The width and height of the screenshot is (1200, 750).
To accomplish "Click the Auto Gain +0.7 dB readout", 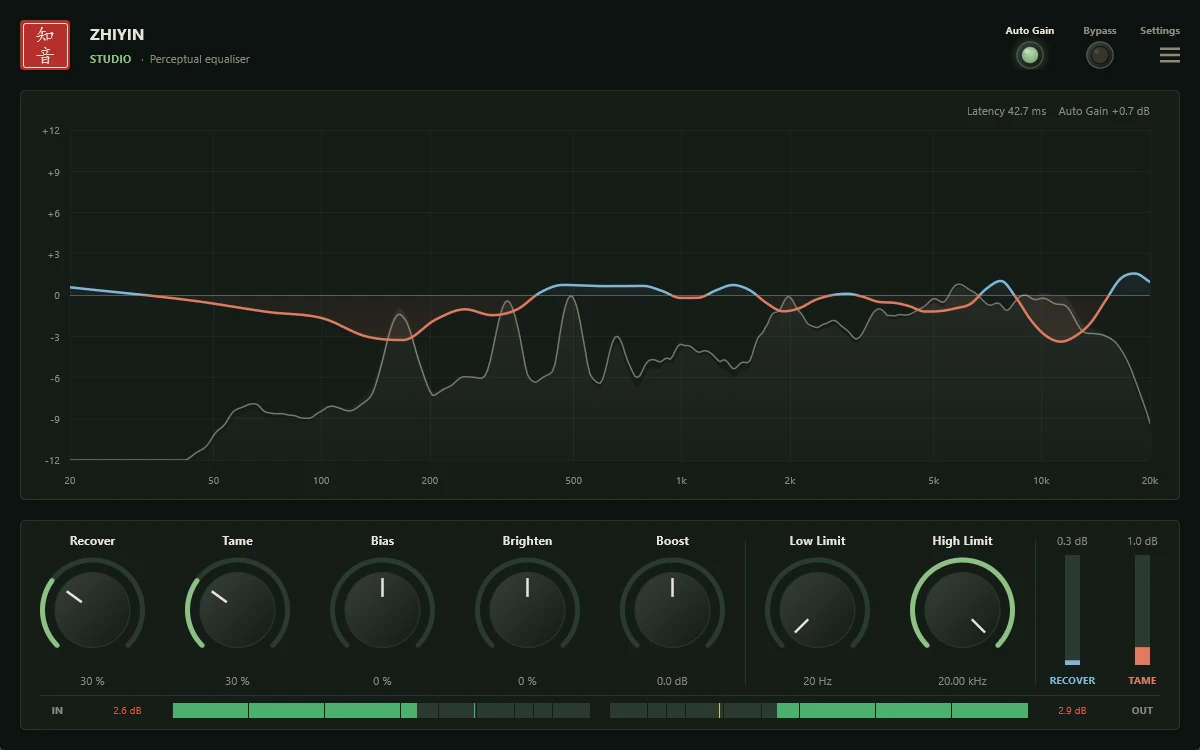I will (1104, 111).
